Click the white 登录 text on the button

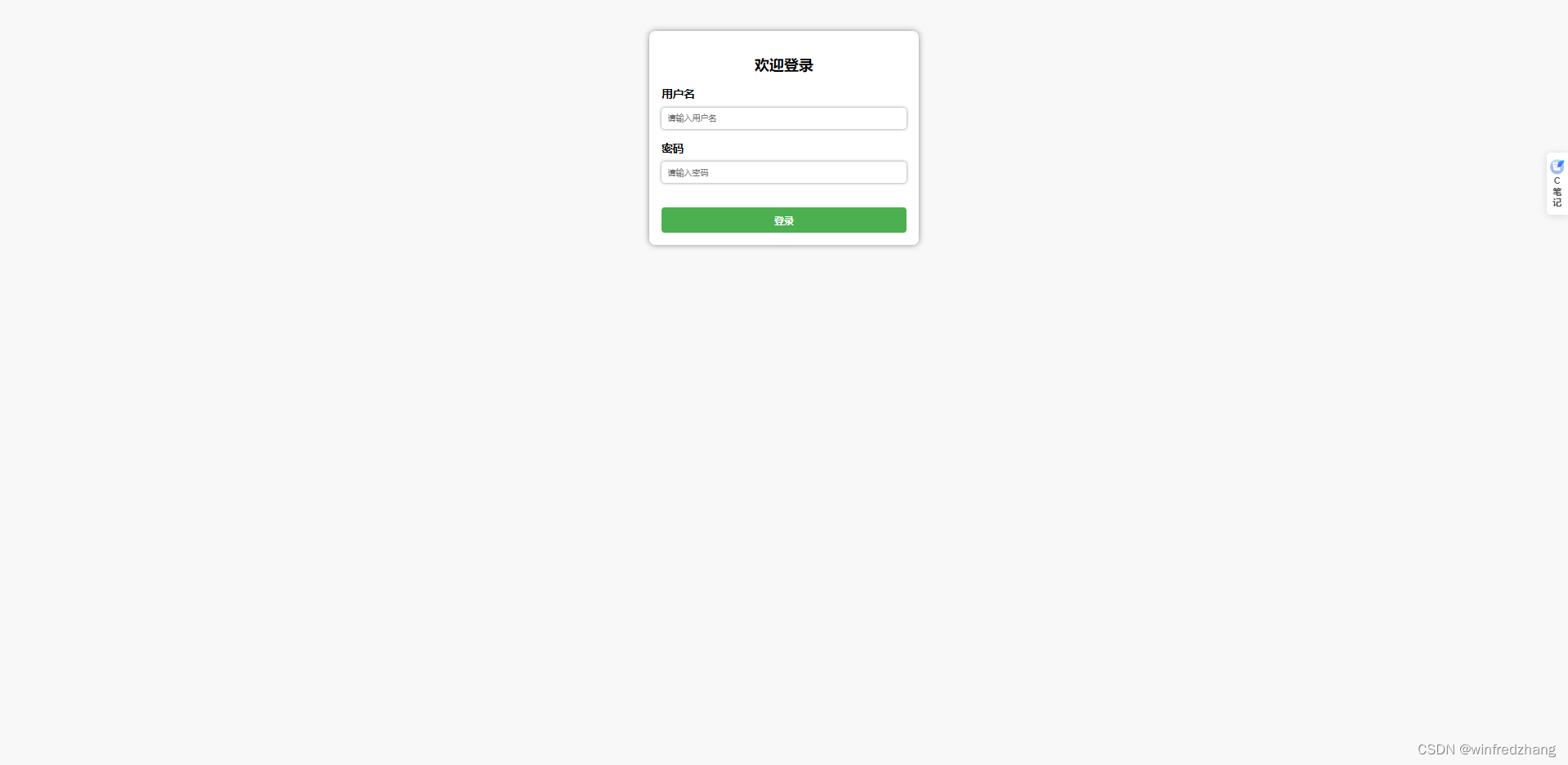click(x=784, y=221)
